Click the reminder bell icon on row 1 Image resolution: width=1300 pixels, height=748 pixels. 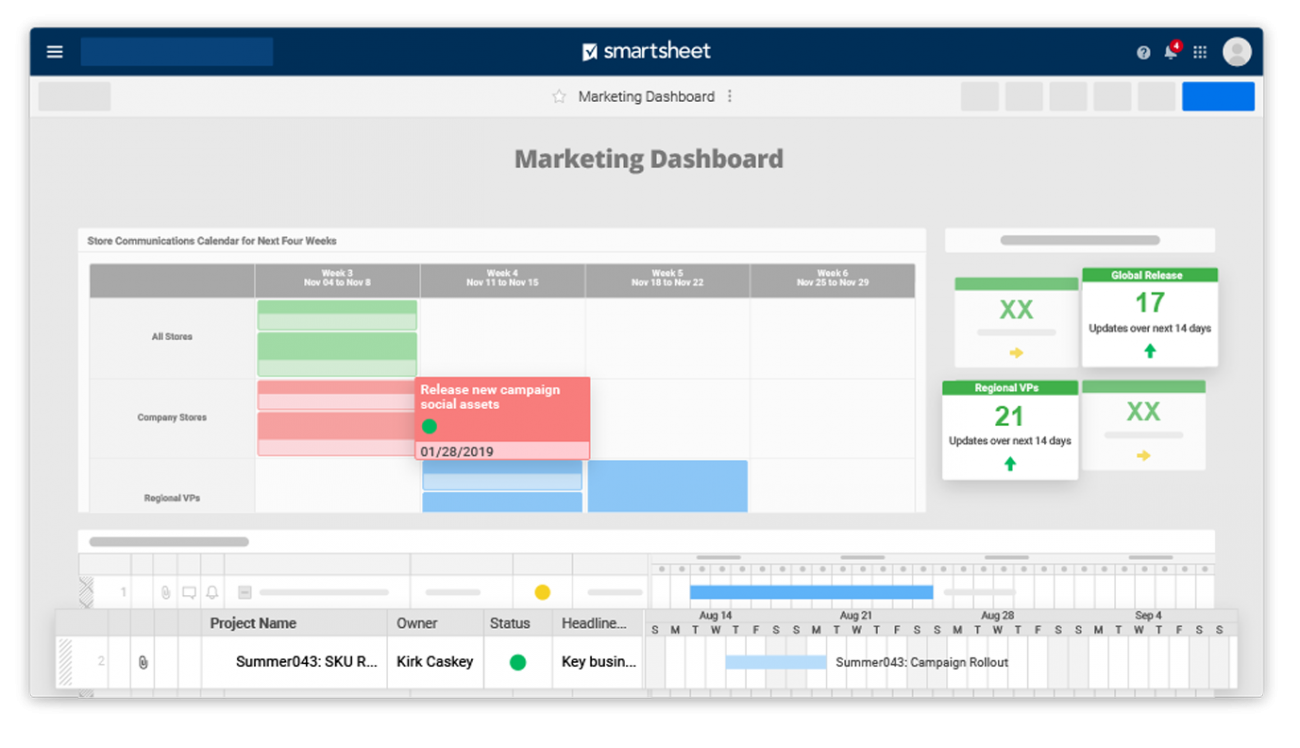[x=211, y=592]
